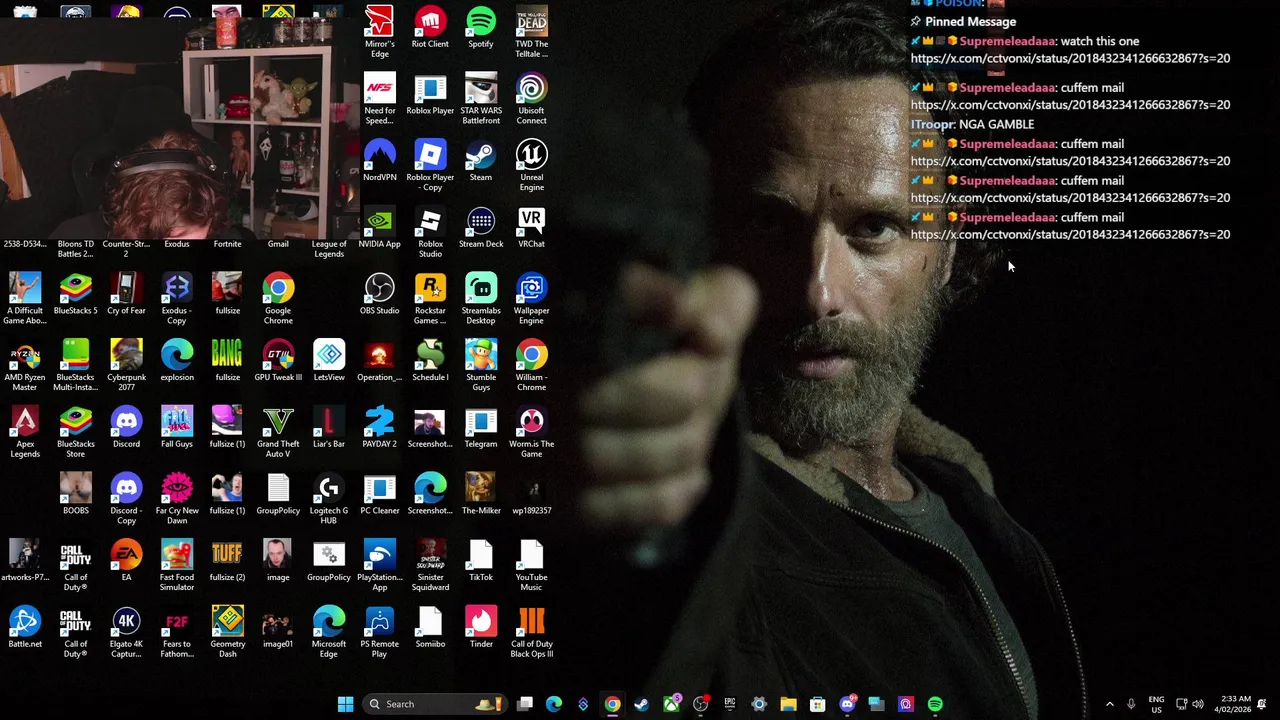Image resolution: width=1280 pixels, height=720 pixels.
Task: Select Far Cry New Dawn desktop icon
Action: pyautogui.click(x=177, y=498)
